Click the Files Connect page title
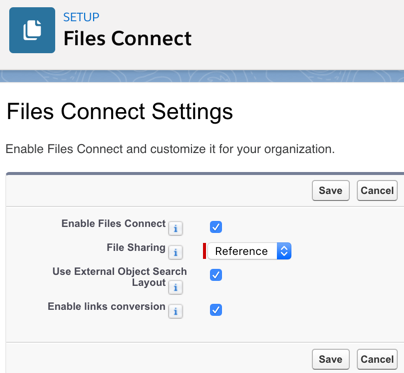The height and width of the screenshot is (373, 404). [127, 38]
